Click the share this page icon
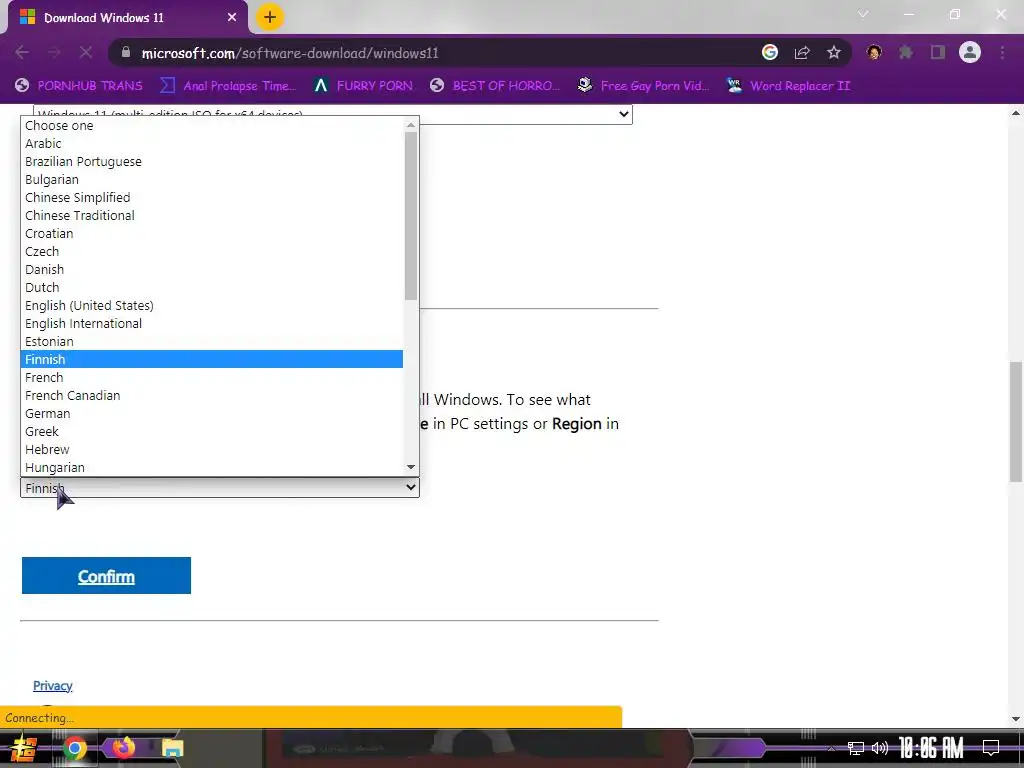 pyautogui.click(x=802, y=53)
